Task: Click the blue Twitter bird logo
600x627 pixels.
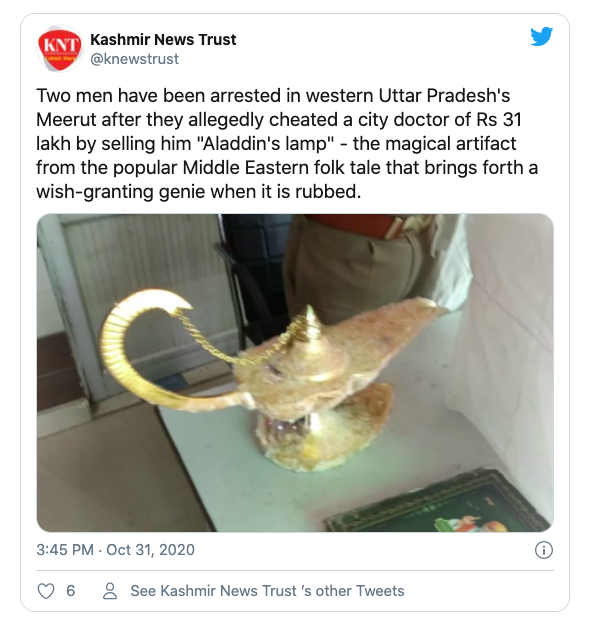Action: click(542, 36)
